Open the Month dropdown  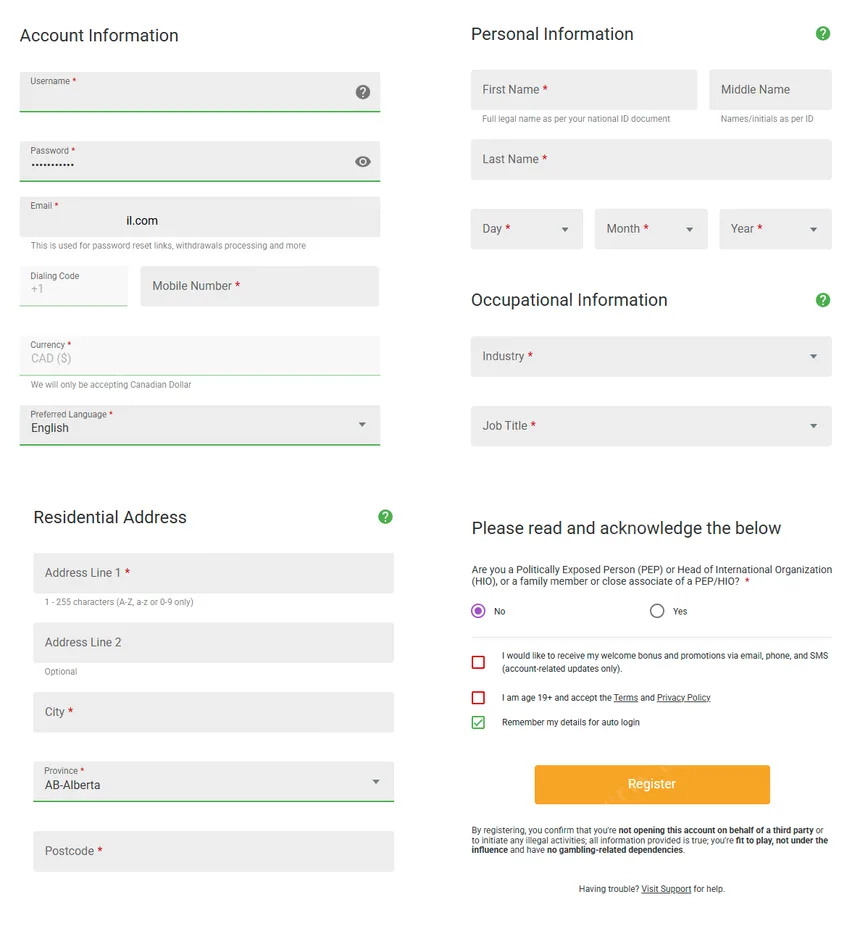(651, 229)
